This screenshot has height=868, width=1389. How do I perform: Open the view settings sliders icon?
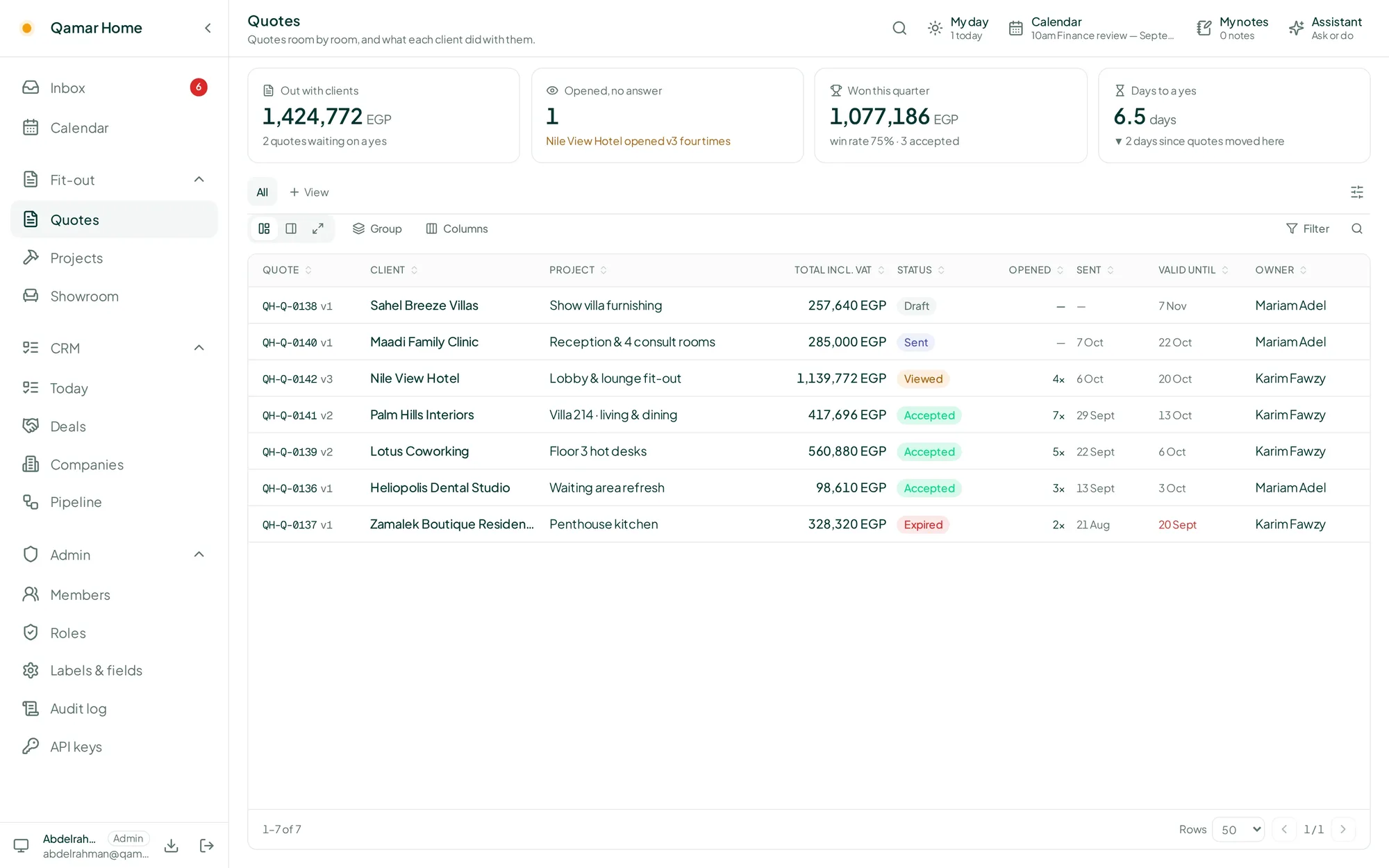click(1357, 192)
